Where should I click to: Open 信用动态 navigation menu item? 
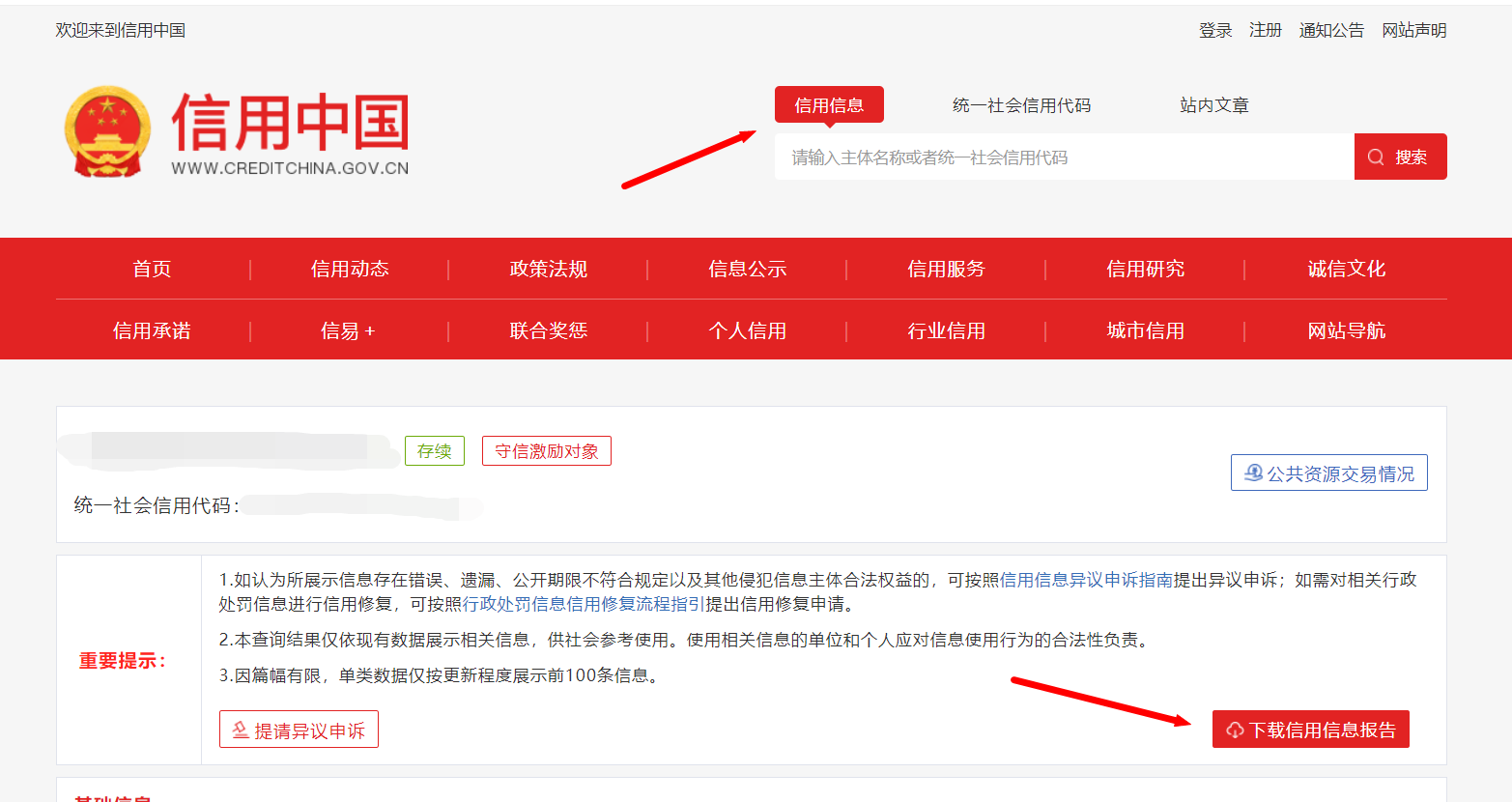point(350,270)
